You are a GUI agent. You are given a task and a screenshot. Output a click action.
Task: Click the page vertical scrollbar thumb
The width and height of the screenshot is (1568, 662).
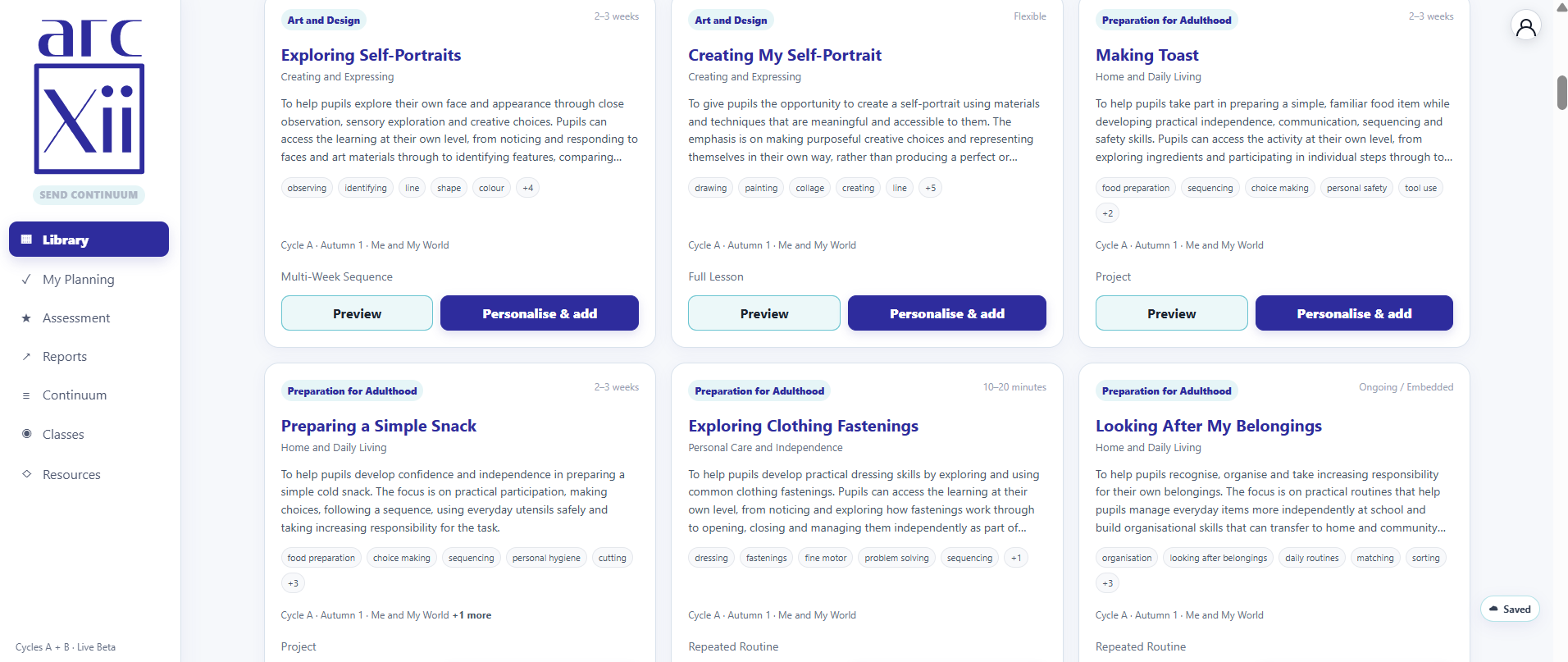click(1561, 92)
